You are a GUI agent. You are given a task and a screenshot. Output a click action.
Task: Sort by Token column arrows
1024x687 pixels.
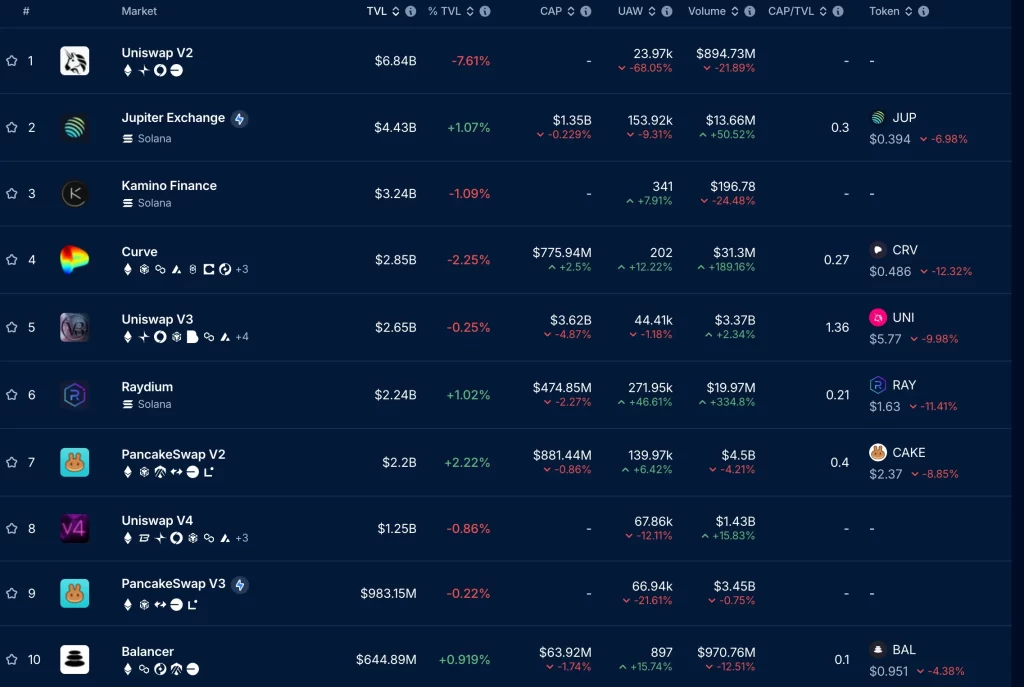(908, 11)
